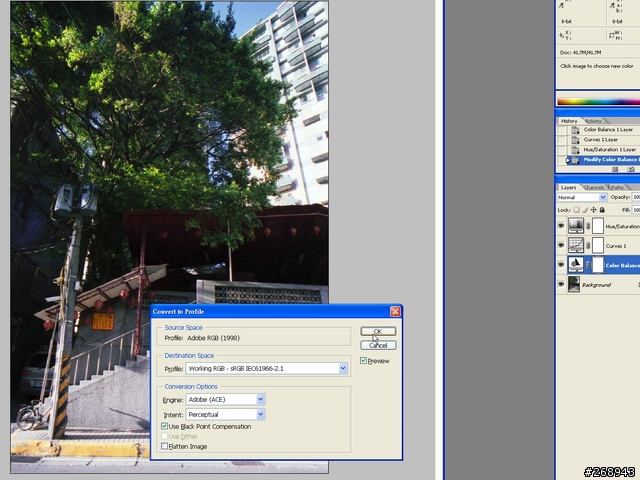Enable Lock position move icon
Screen dimensions: 640x480
click(x=593, y=210)
